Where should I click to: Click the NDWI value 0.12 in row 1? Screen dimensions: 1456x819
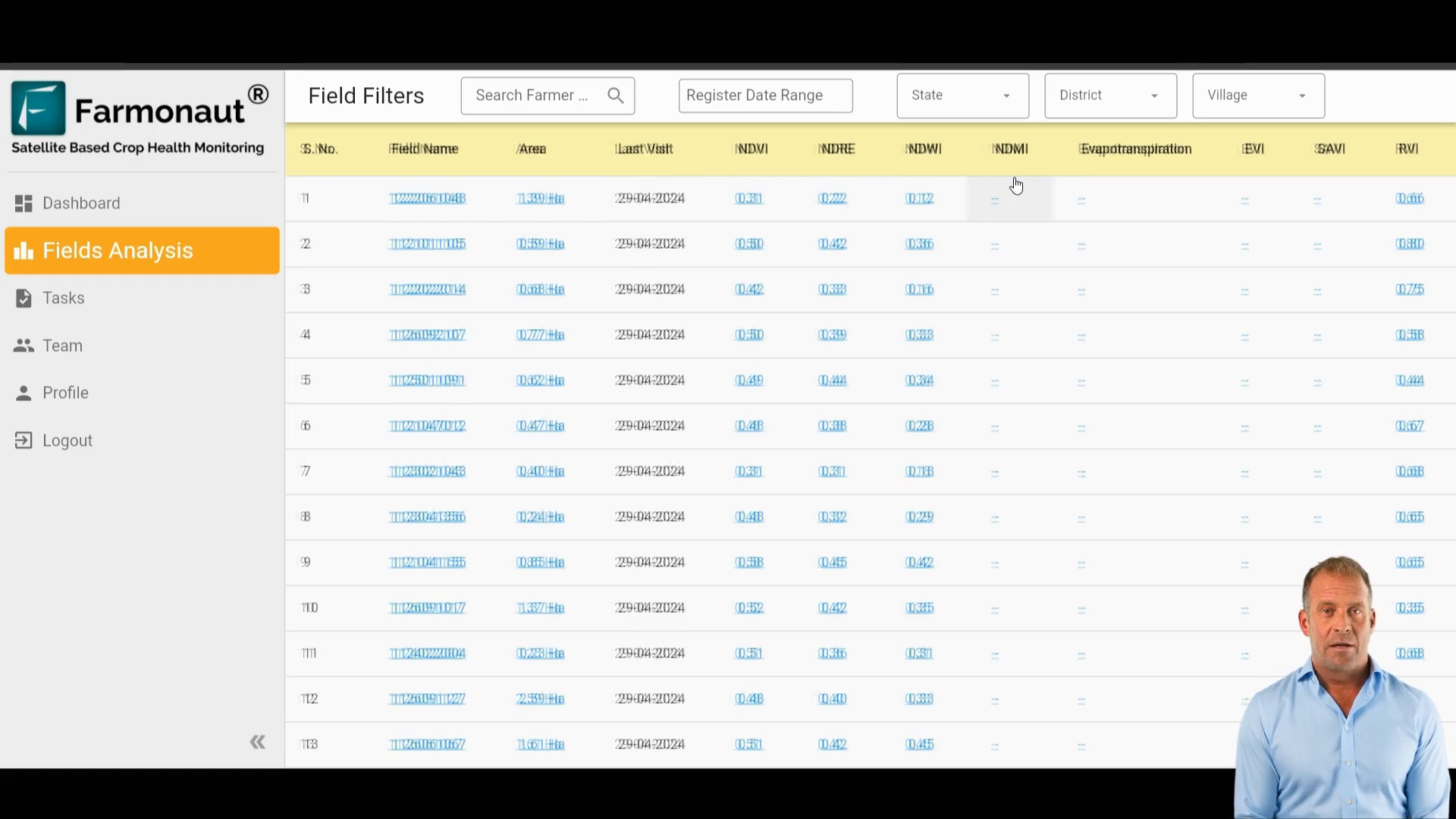tap(920, 199)
